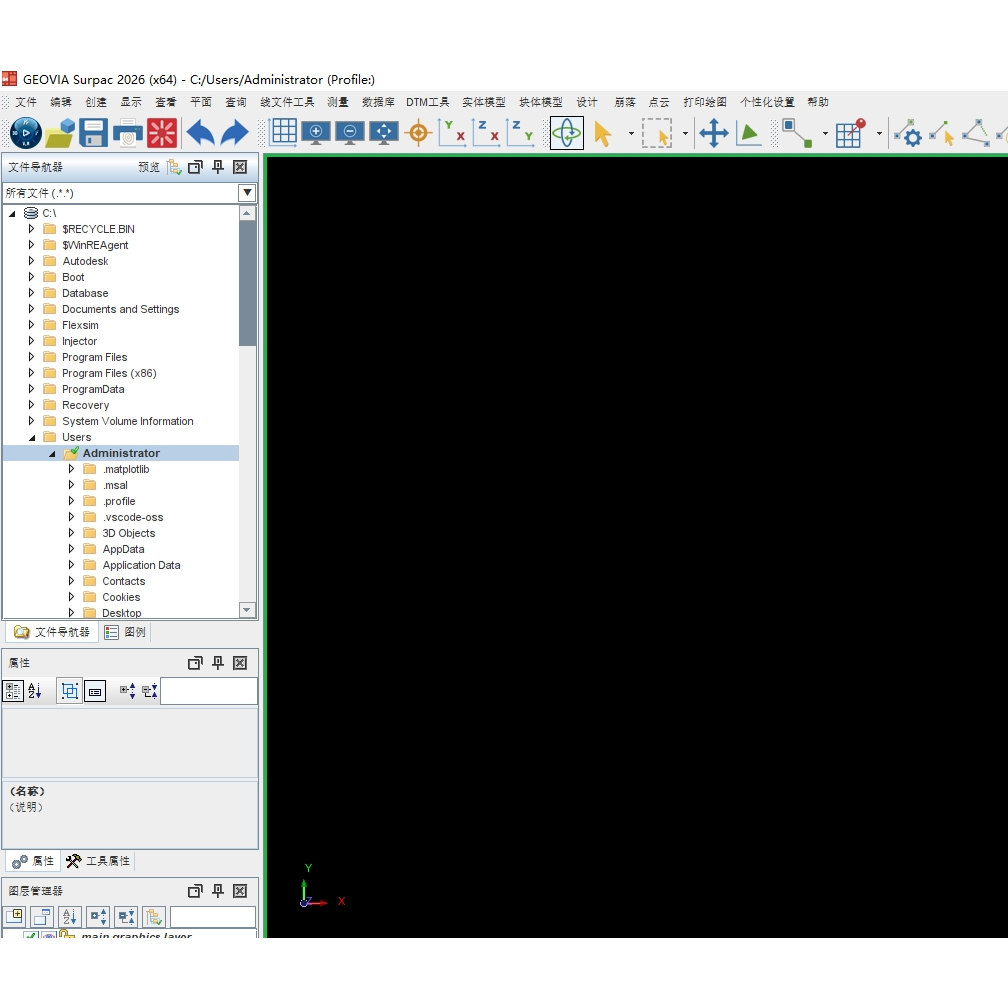Click the Zoom out monitor icon
1008x1008 pixels.
pyautogui.click(x=350, y=132)
